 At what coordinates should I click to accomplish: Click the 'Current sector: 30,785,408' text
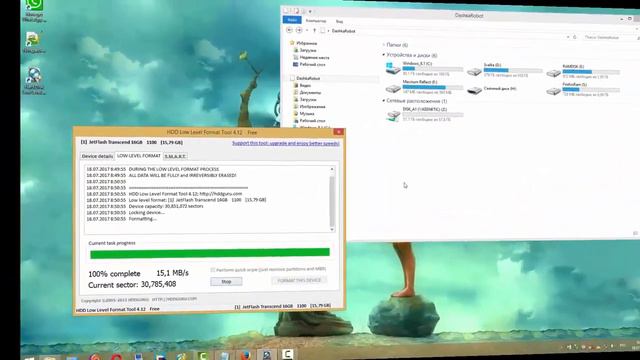132,284
